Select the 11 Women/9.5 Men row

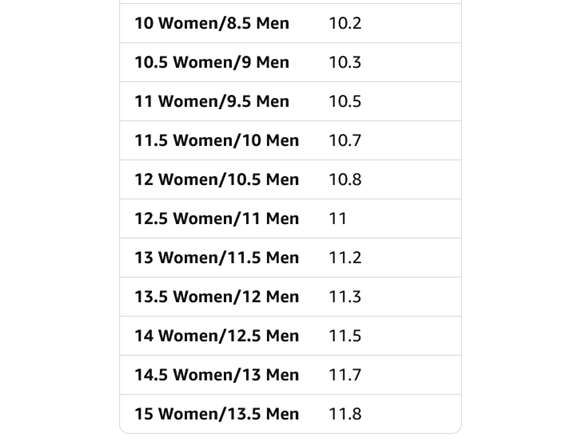[290, 101]
